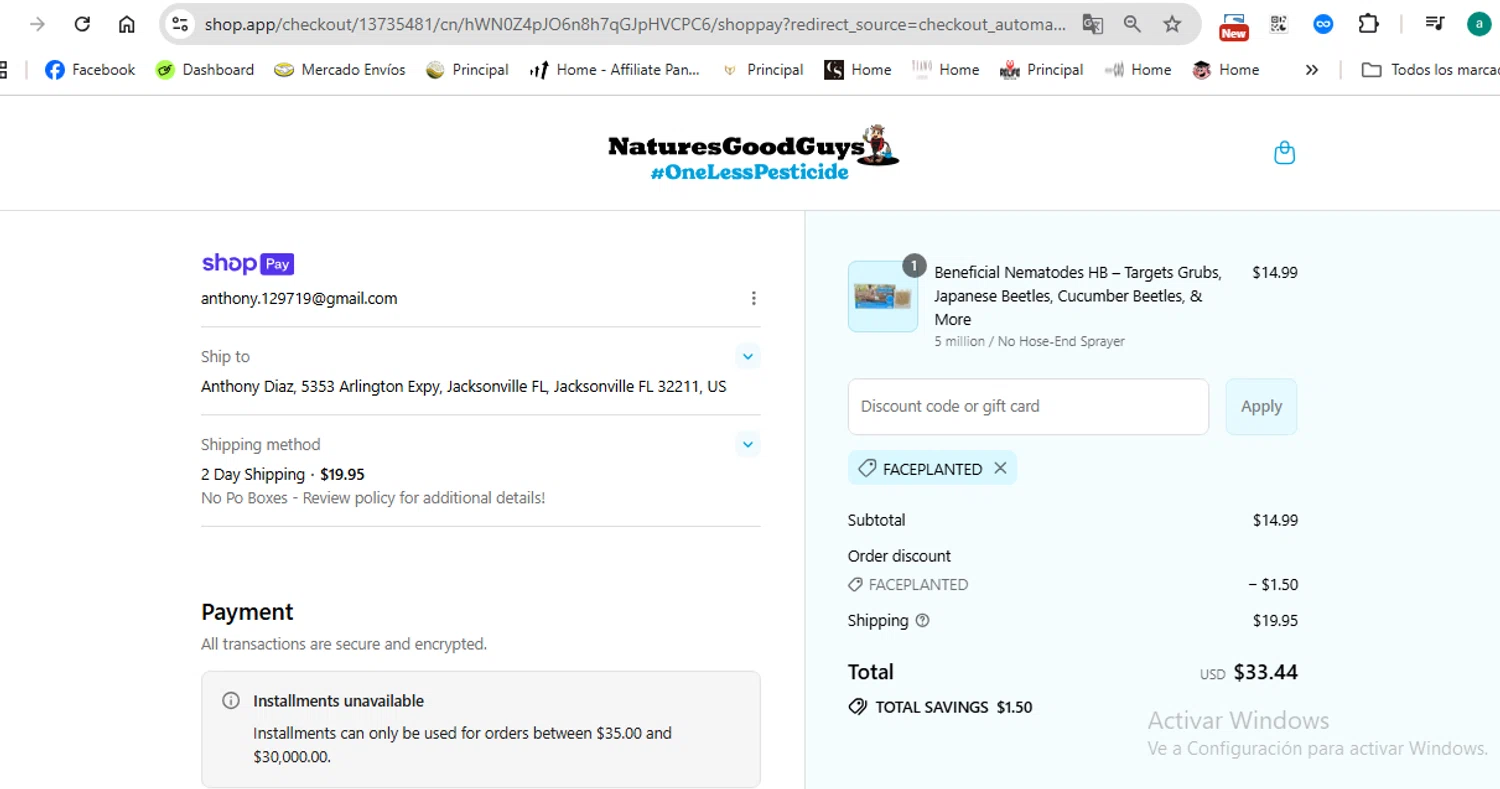1500x789 pixels.
Task: Go to the browser home page icon
Action: [x=127, y=24]
